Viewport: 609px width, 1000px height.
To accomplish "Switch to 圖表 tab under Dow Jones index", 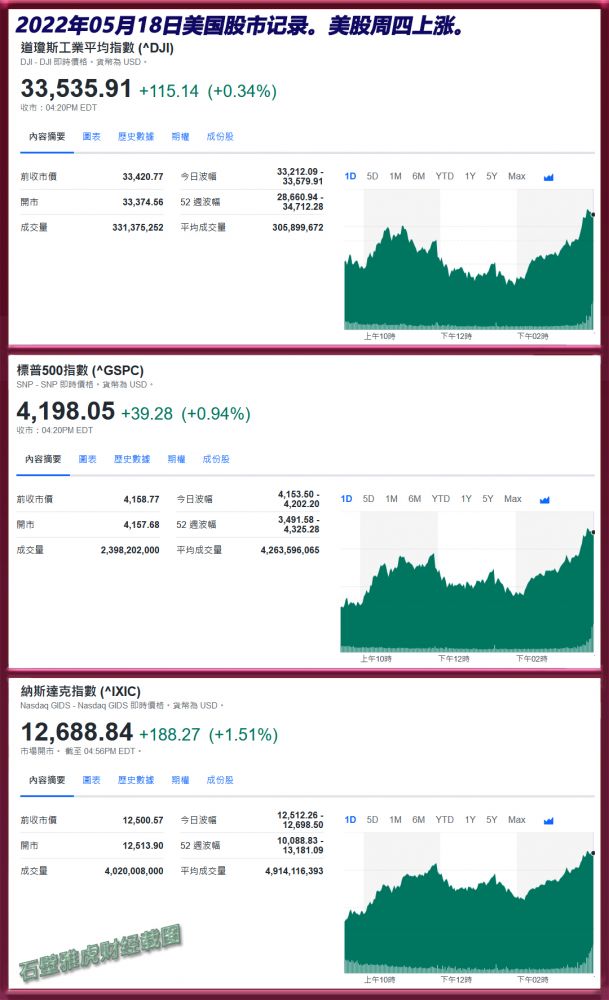I will (91, 136).
